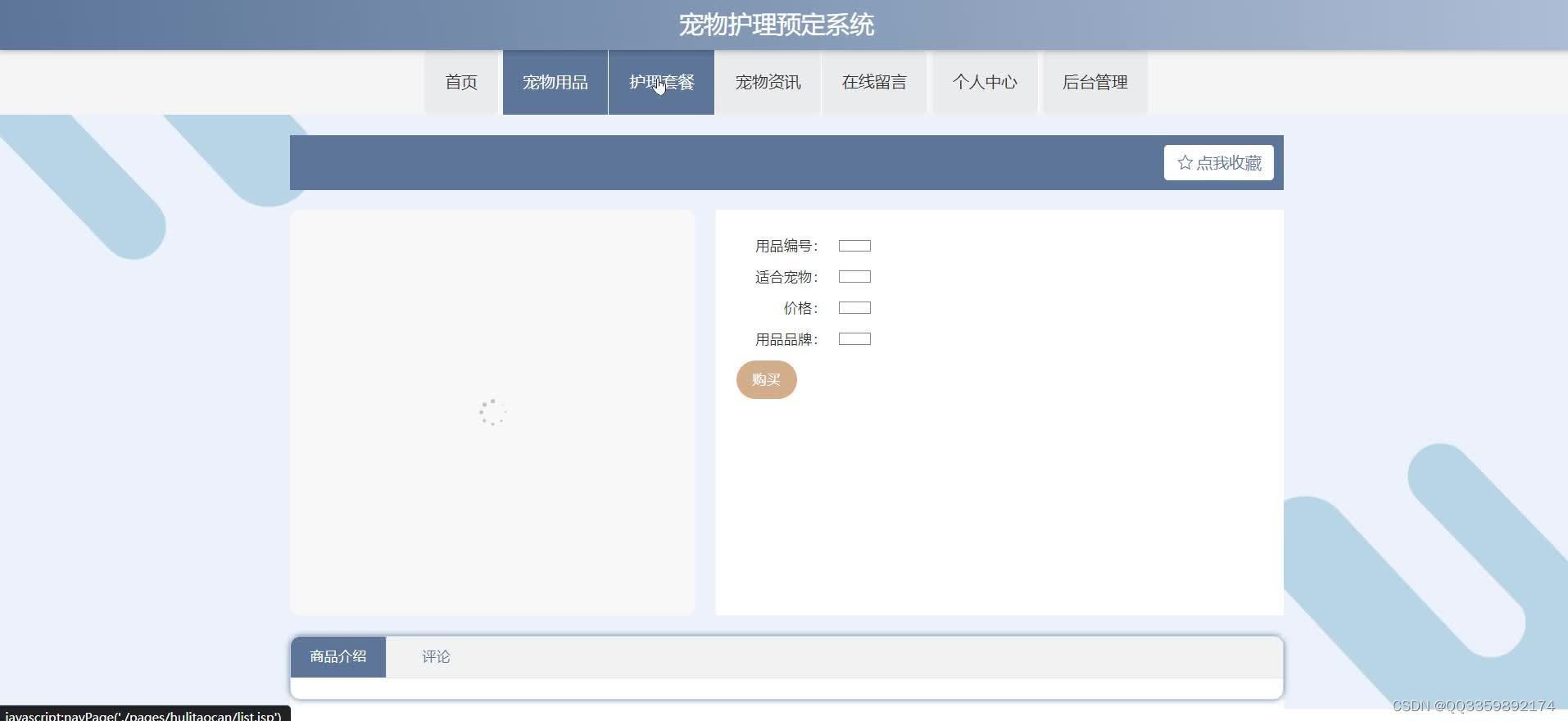
Task: Click the 适合宠物 label text
Action: pos(786,277)
